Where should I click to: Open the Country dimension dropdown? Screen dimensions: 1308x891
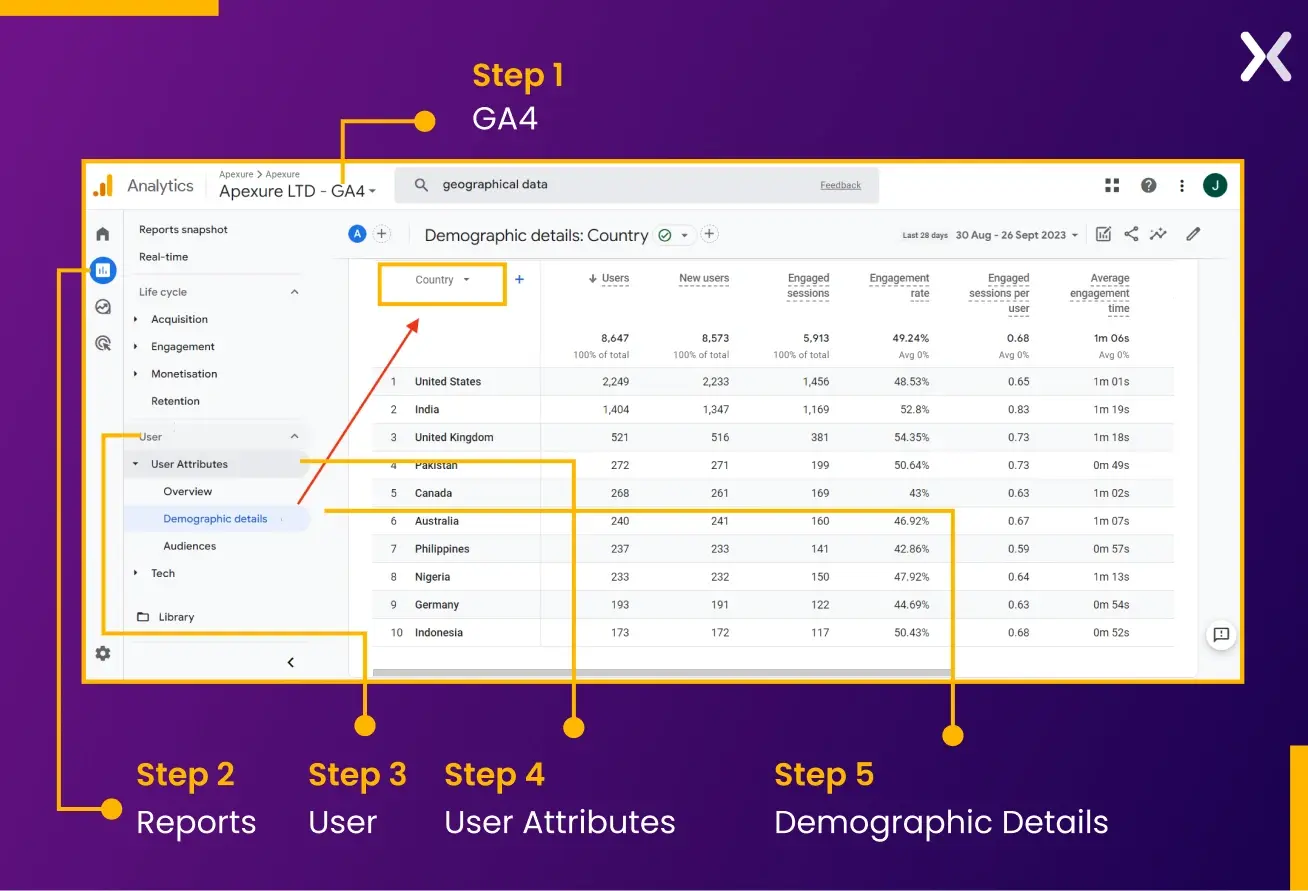(x=442, y=280)
